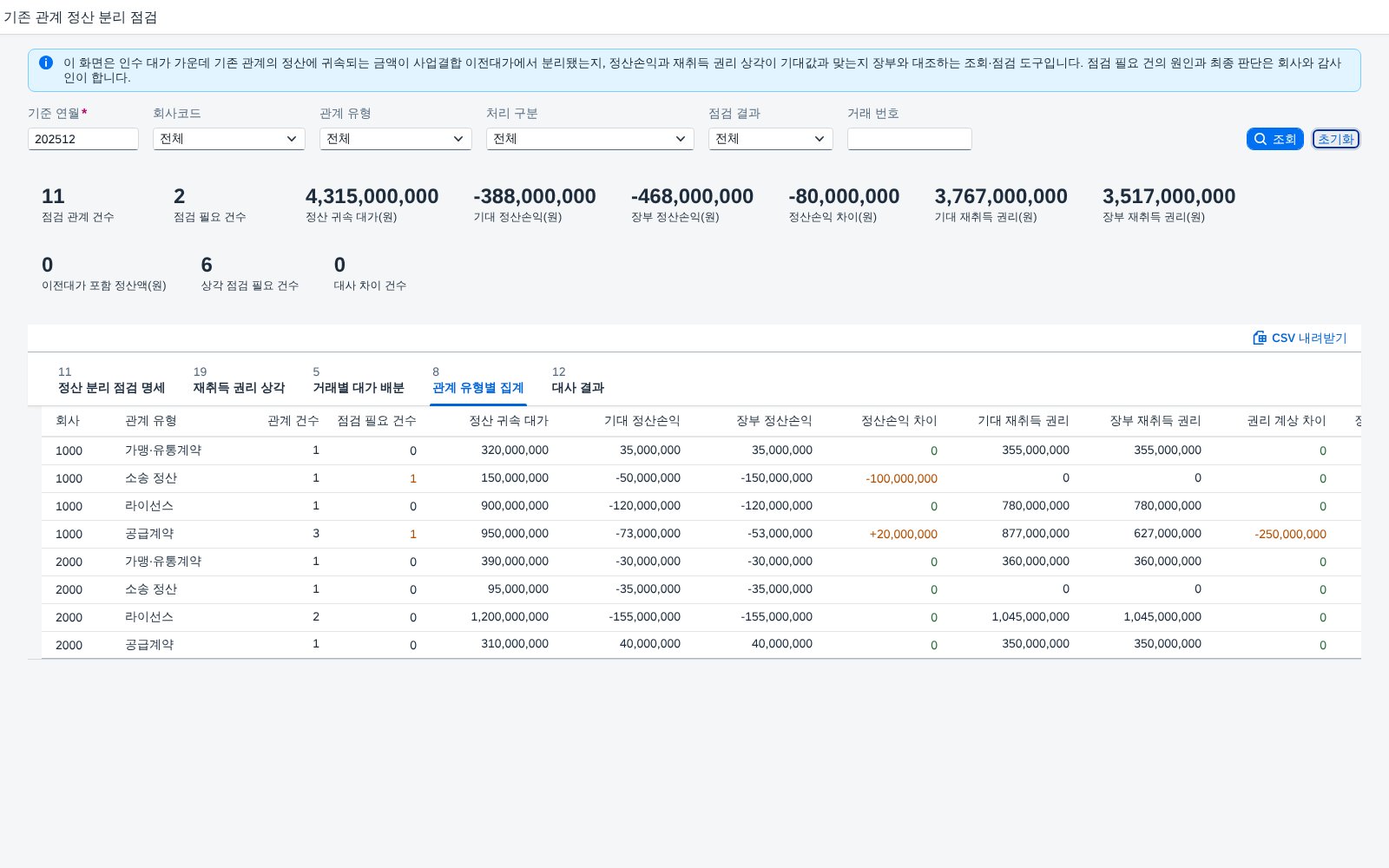The width and height of the screenshot is (1389, 868).
Task: Click the 거래 번호 input field
Action: 910,139
